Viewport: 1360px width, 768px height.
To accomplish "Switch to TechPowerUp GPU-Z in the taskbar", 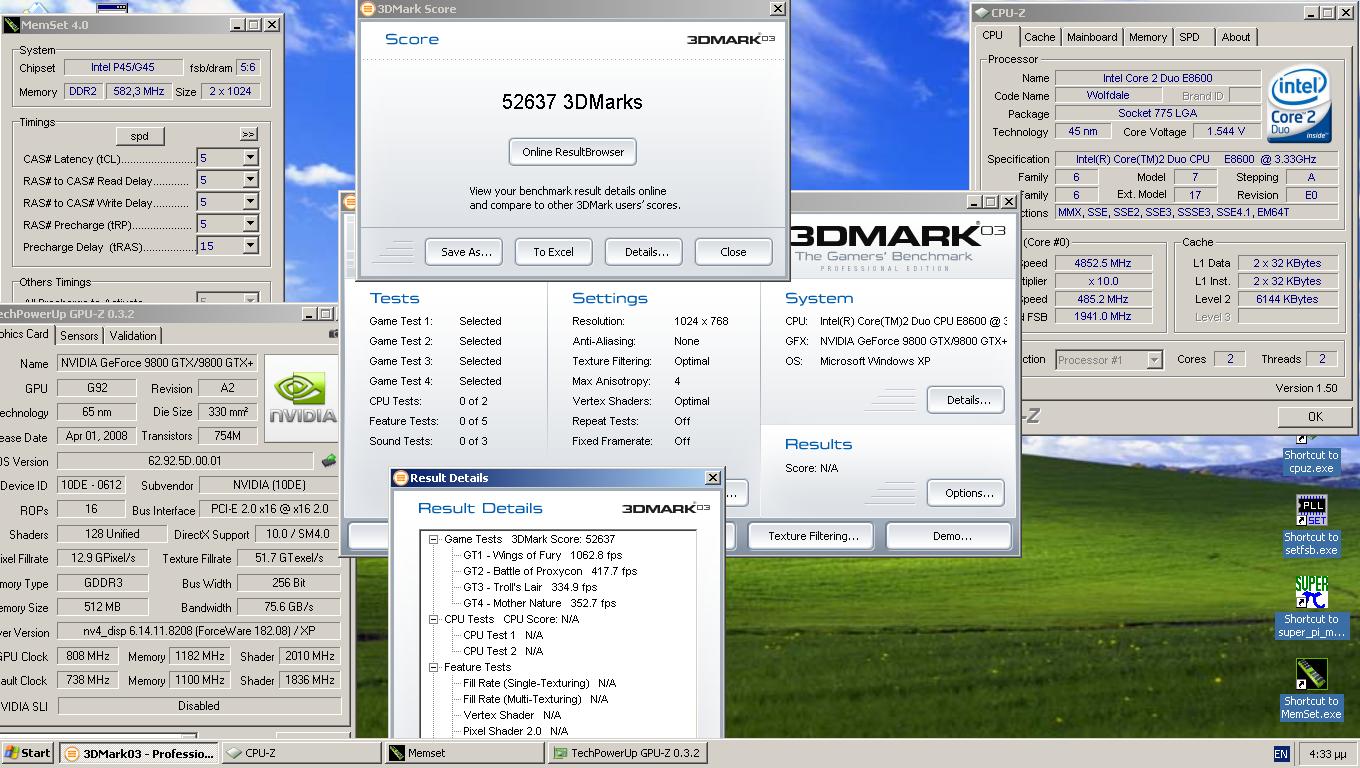I will (627, 753).
